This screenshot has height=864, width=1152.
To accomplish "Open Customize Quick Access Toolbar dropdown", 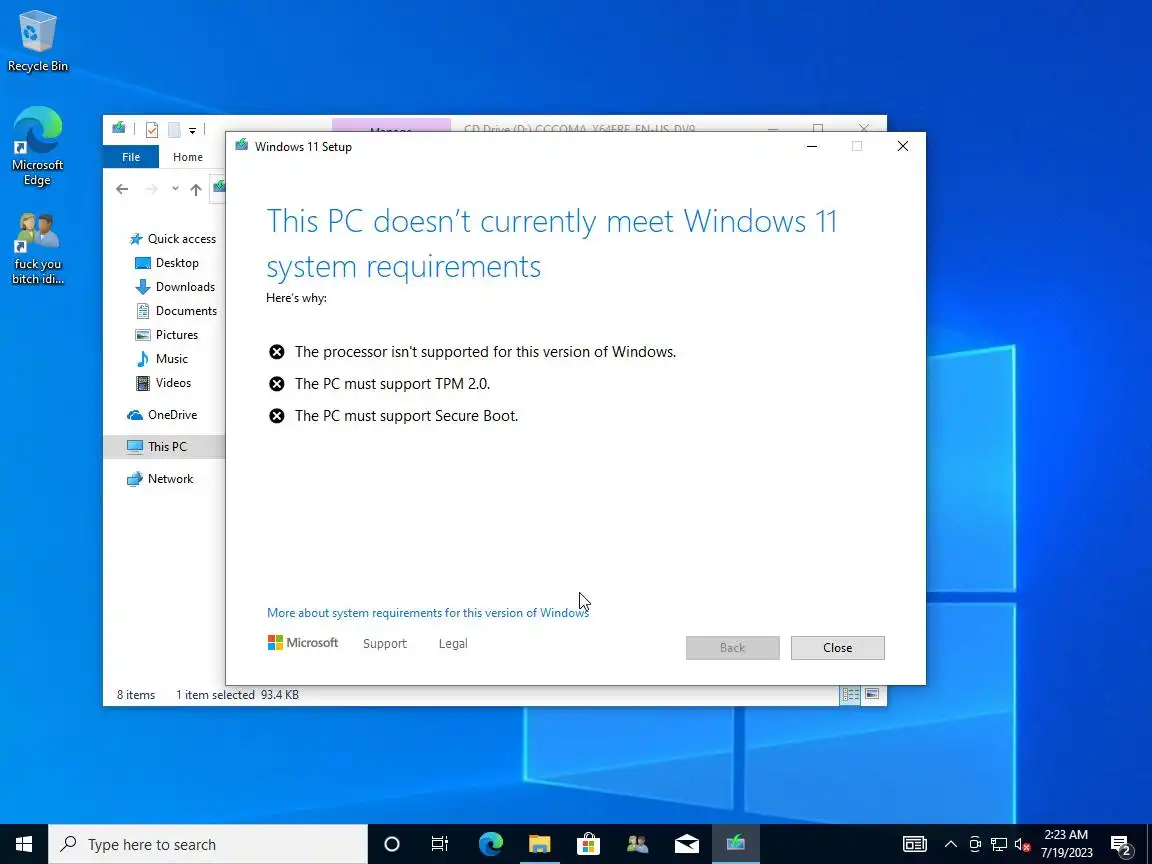I will pyautogui.click(x=192, y=131).
